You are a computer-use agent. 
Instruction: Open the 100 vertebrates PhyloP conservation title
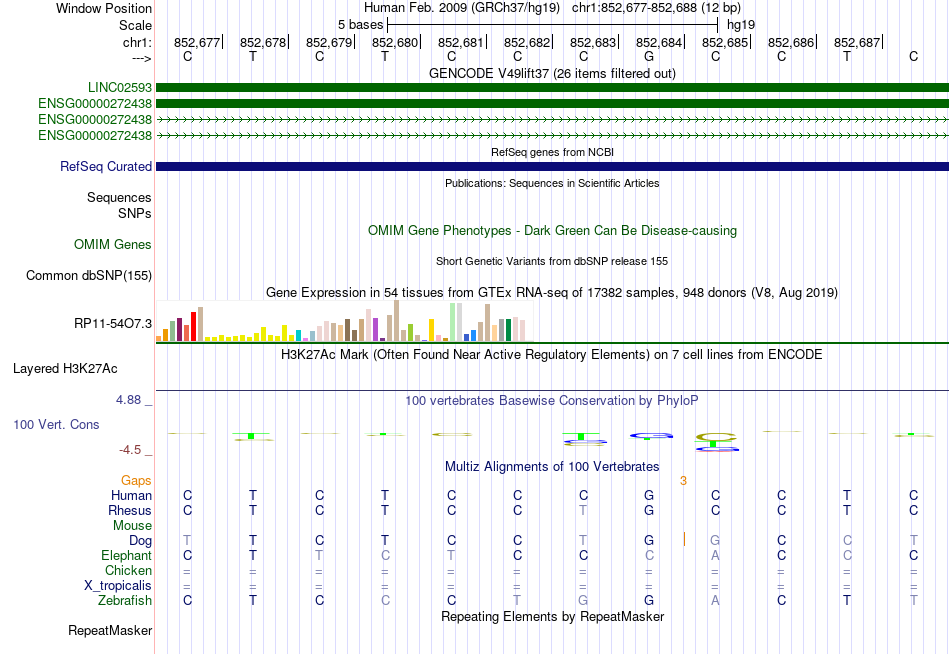[552, 401]
